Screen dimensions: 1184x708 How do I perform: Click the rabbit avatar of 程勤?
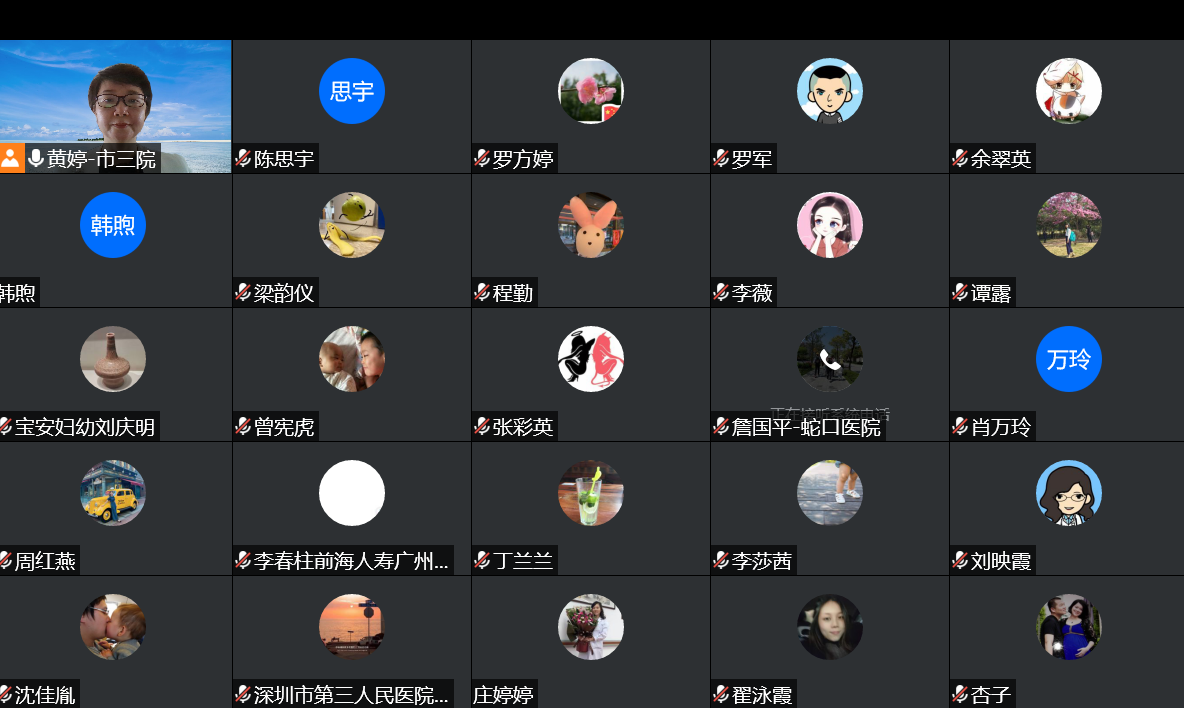pyautogui.click(x=590, y=225)
